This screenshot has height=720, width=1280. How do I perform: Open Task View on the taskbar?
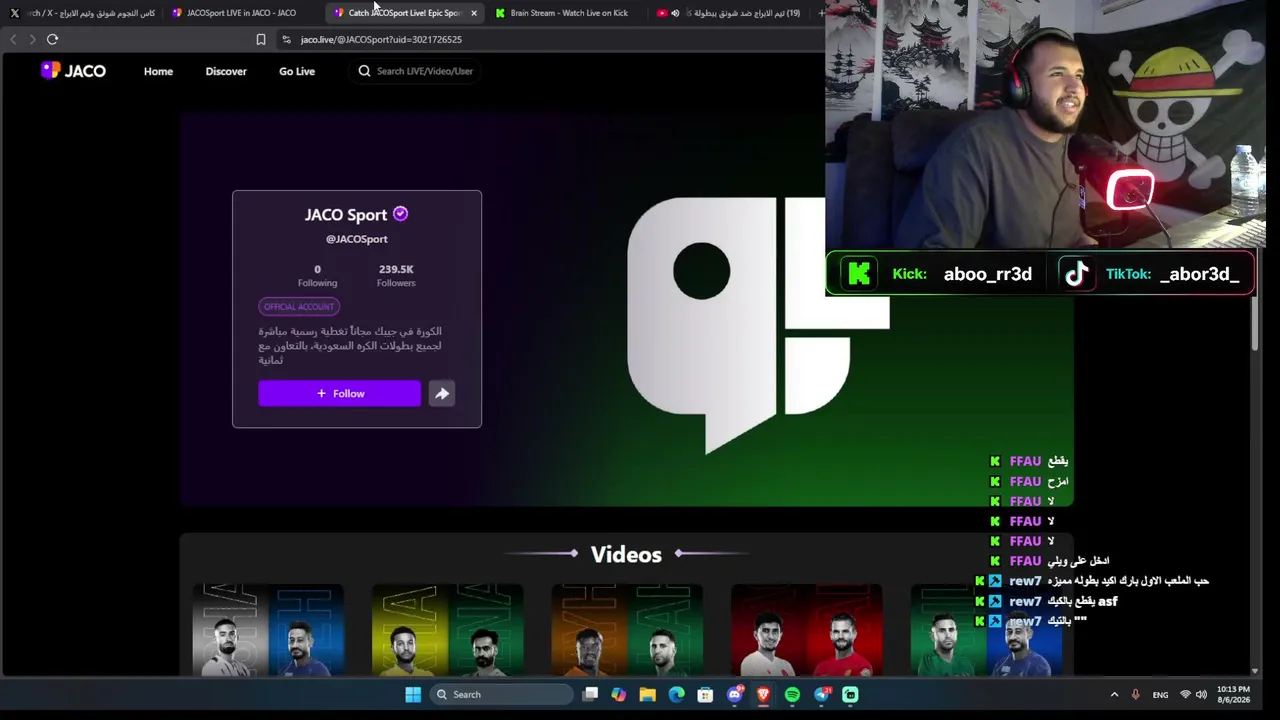(590, 695)
